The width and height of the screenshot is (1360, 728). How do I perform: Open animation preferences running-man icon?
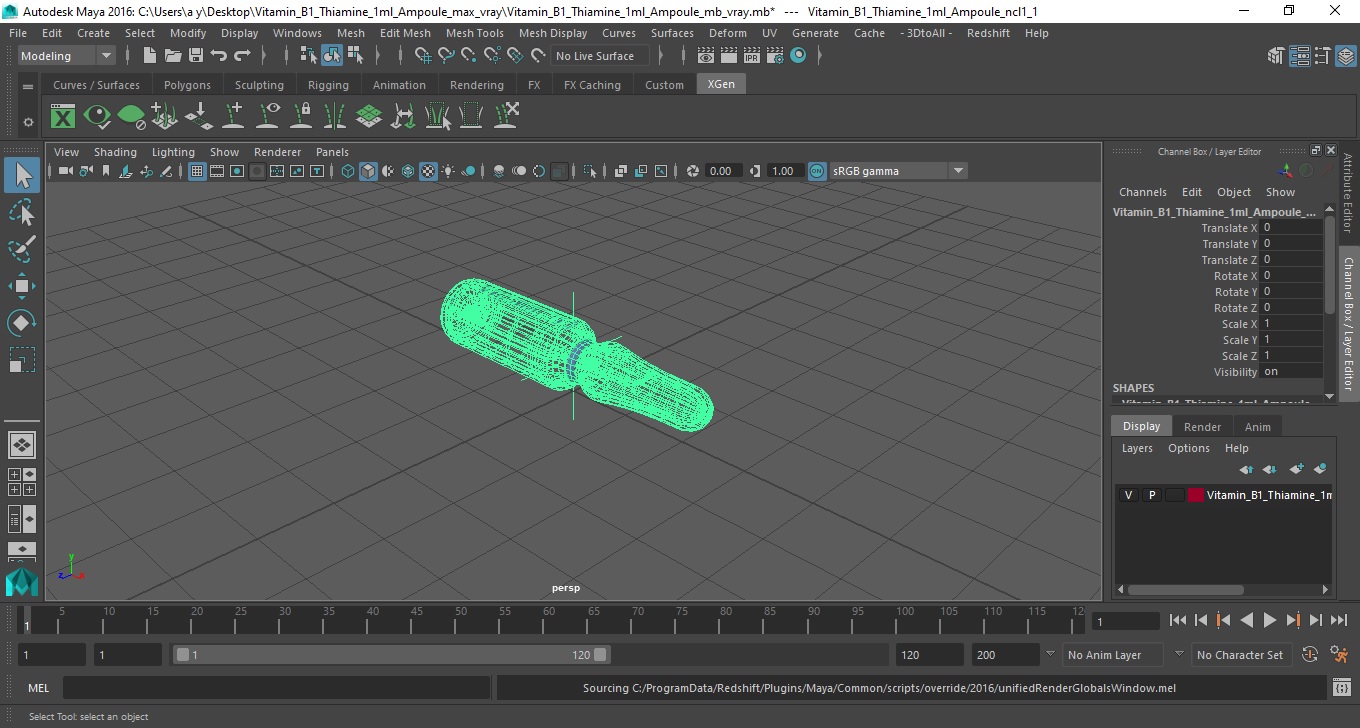[x=1339, y=655]
